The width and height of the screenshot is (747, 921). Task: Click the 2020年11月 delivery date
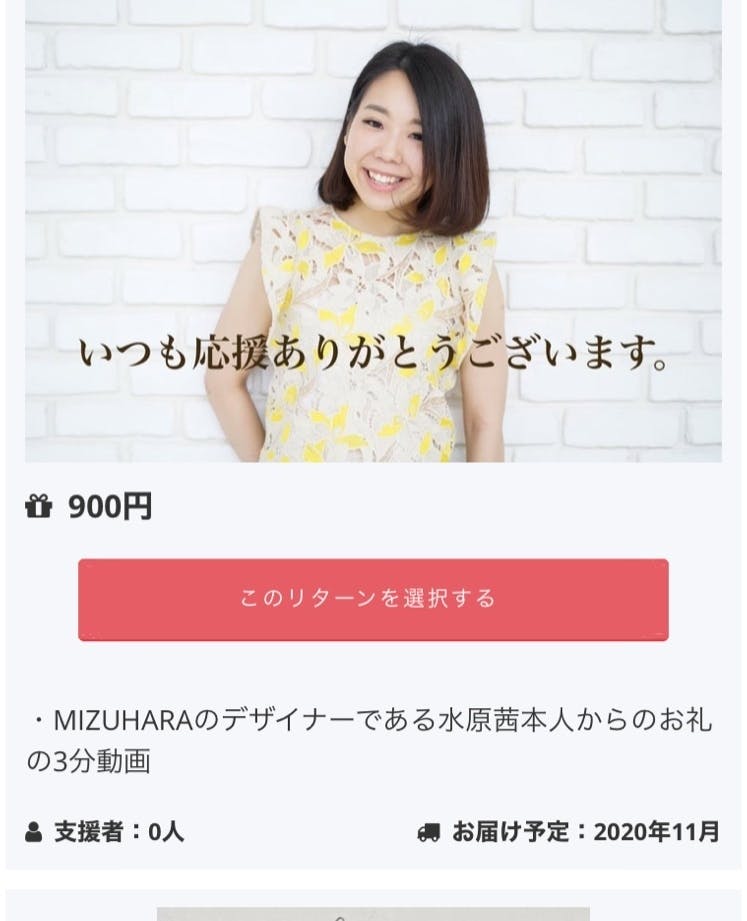[x=657, y=832]
